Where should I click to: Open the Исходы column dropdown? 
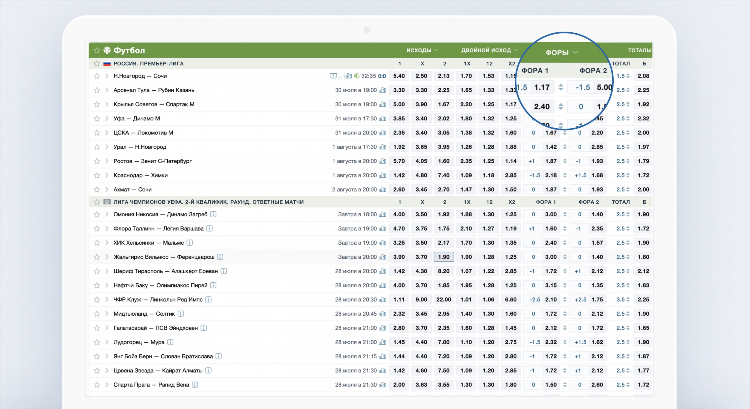tap(422, 50)
